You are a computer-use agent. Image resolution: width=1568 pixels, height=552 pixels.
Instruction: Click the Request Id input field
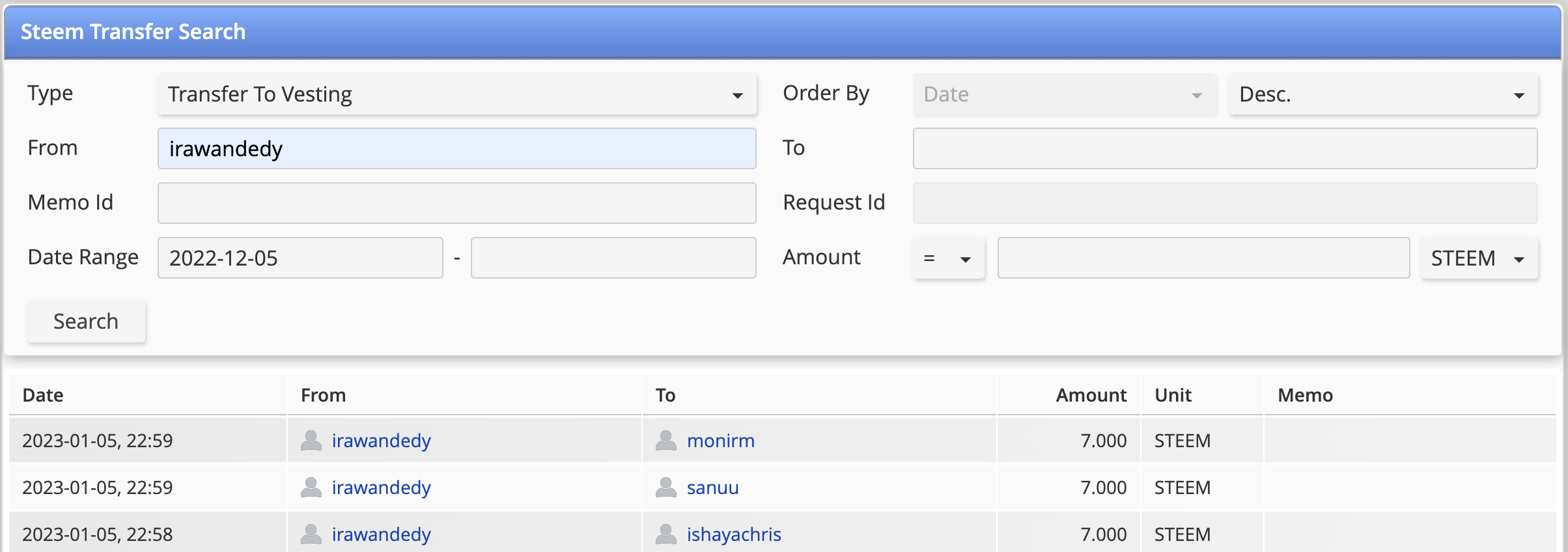(x=1225, y=203)
